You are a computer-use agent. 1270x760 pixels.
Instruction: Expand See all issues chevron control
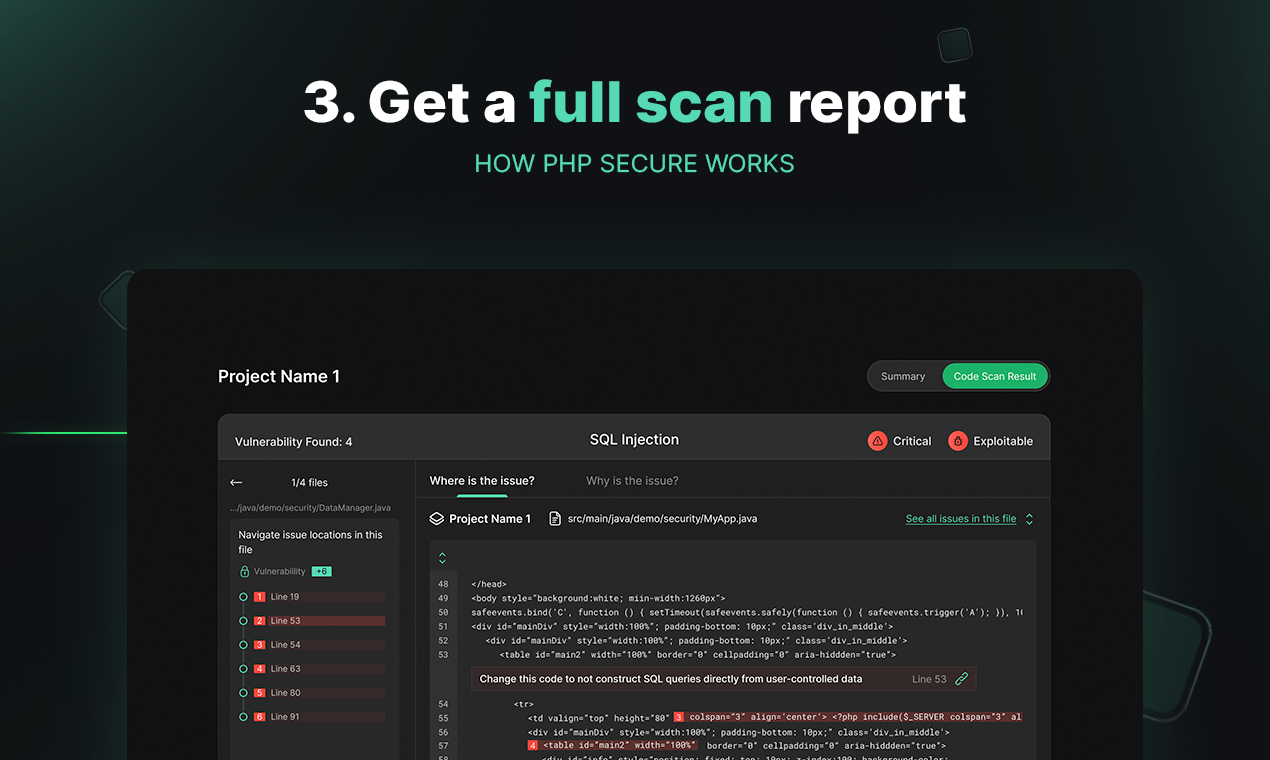tap(1029, 519)
